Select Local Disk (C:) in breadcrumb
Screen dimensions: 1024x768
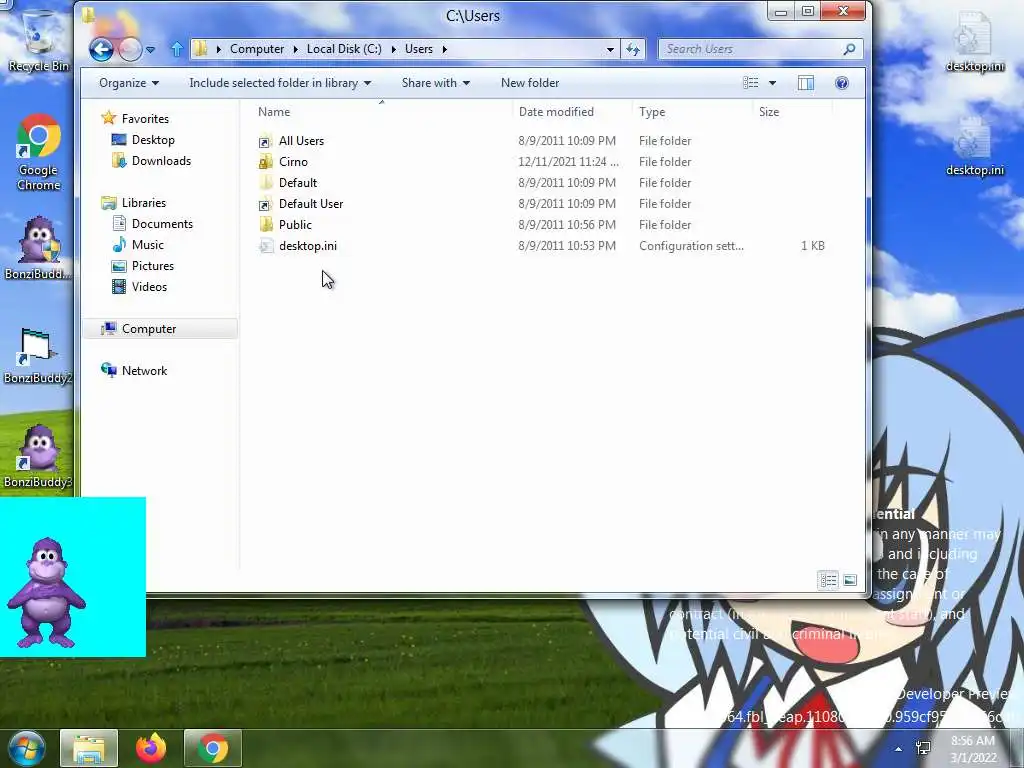pyautogui.click(x=344, y=49)
